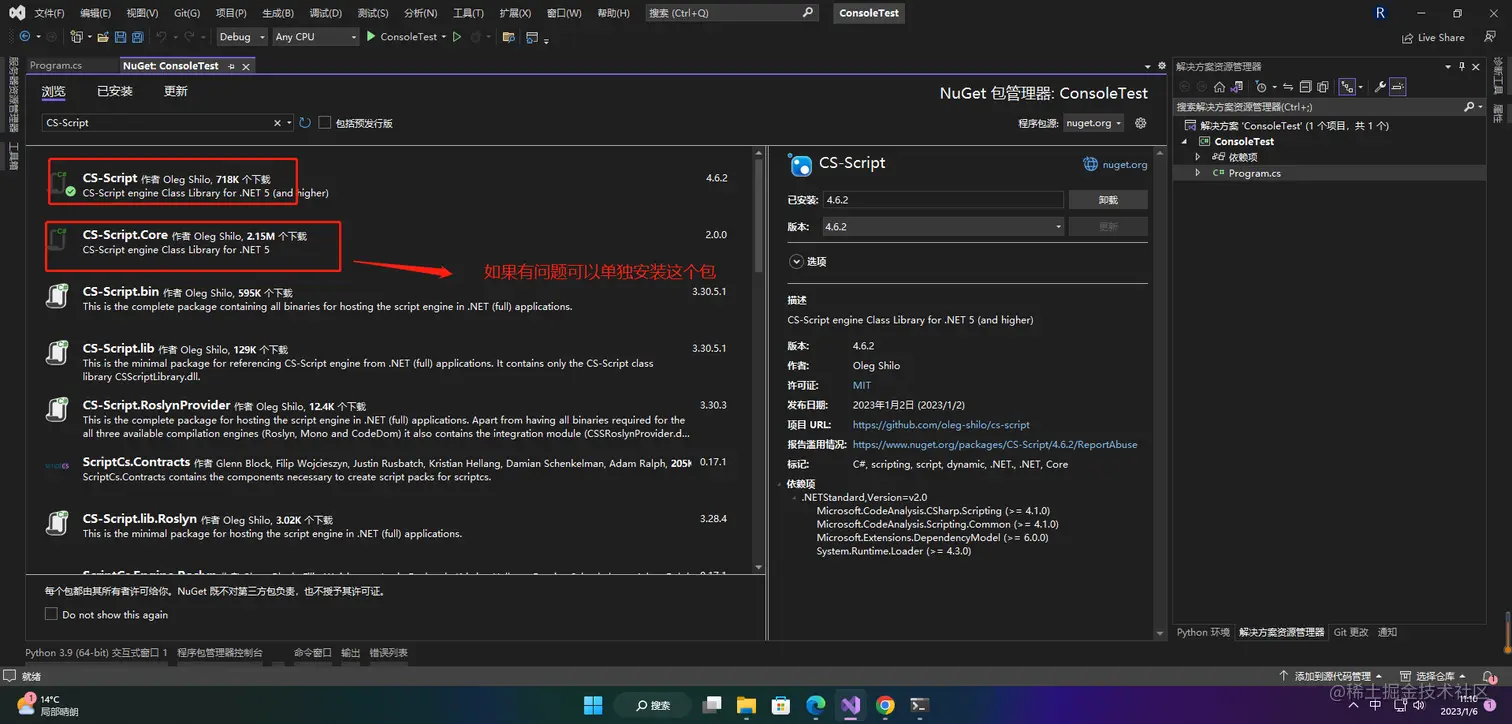
Task: Open NuGet settings gear icon
Action: point(1141,123)
